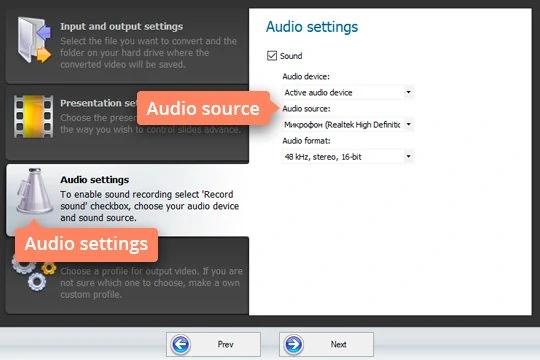Viewport: 540px width, 360px height.
Task: Click the Realtek High Definition microphone value
Action: [x=342, y=124]
